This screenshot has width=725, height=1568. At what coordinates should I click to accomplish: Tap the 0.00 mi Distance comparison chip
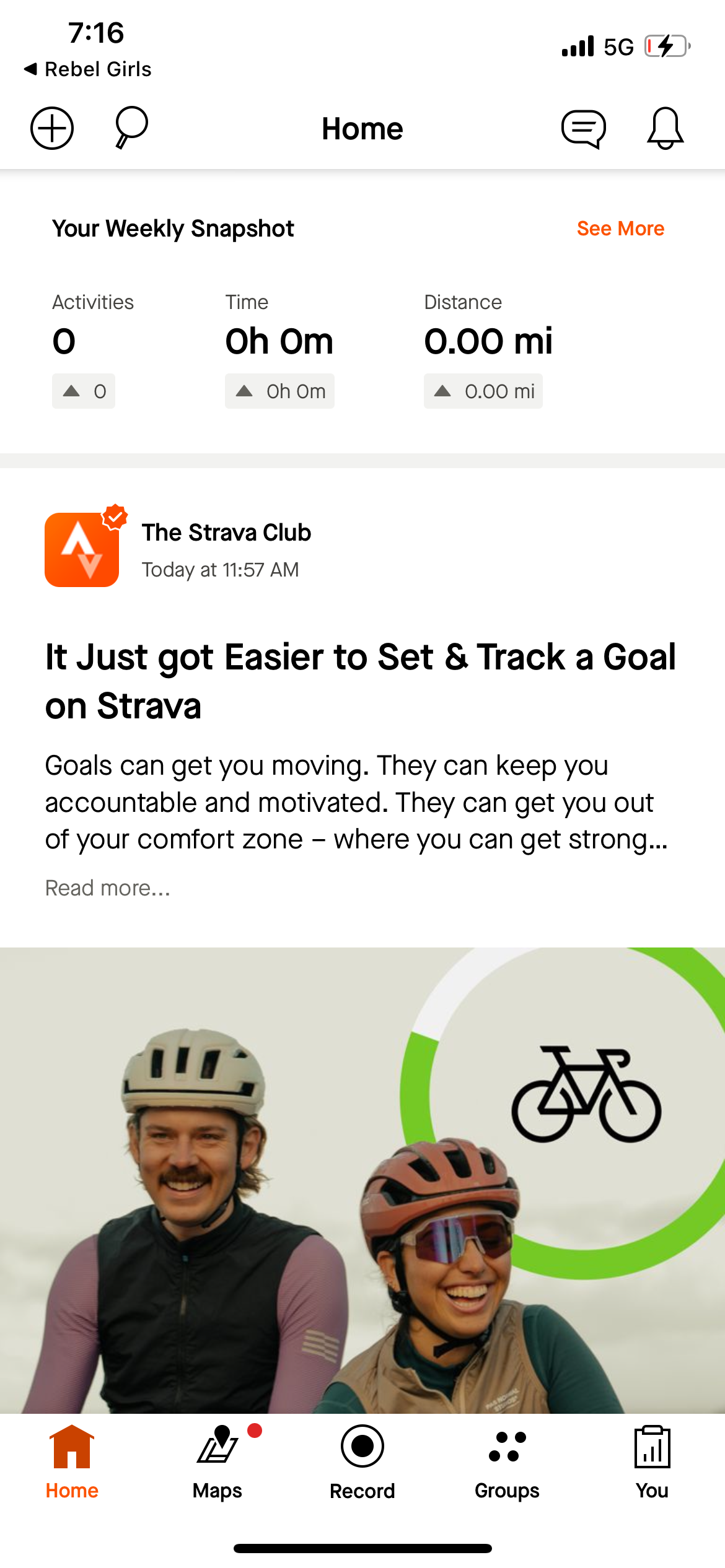[x=483, y=391]
